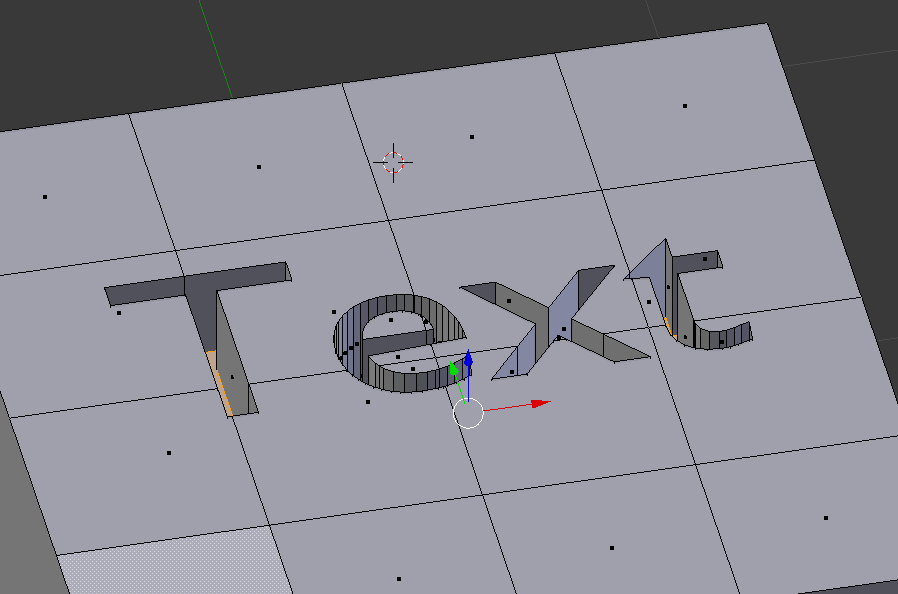The image size is (898, 594).
Task: Click the white circle at manipulator center
Action: click(468, 413)
